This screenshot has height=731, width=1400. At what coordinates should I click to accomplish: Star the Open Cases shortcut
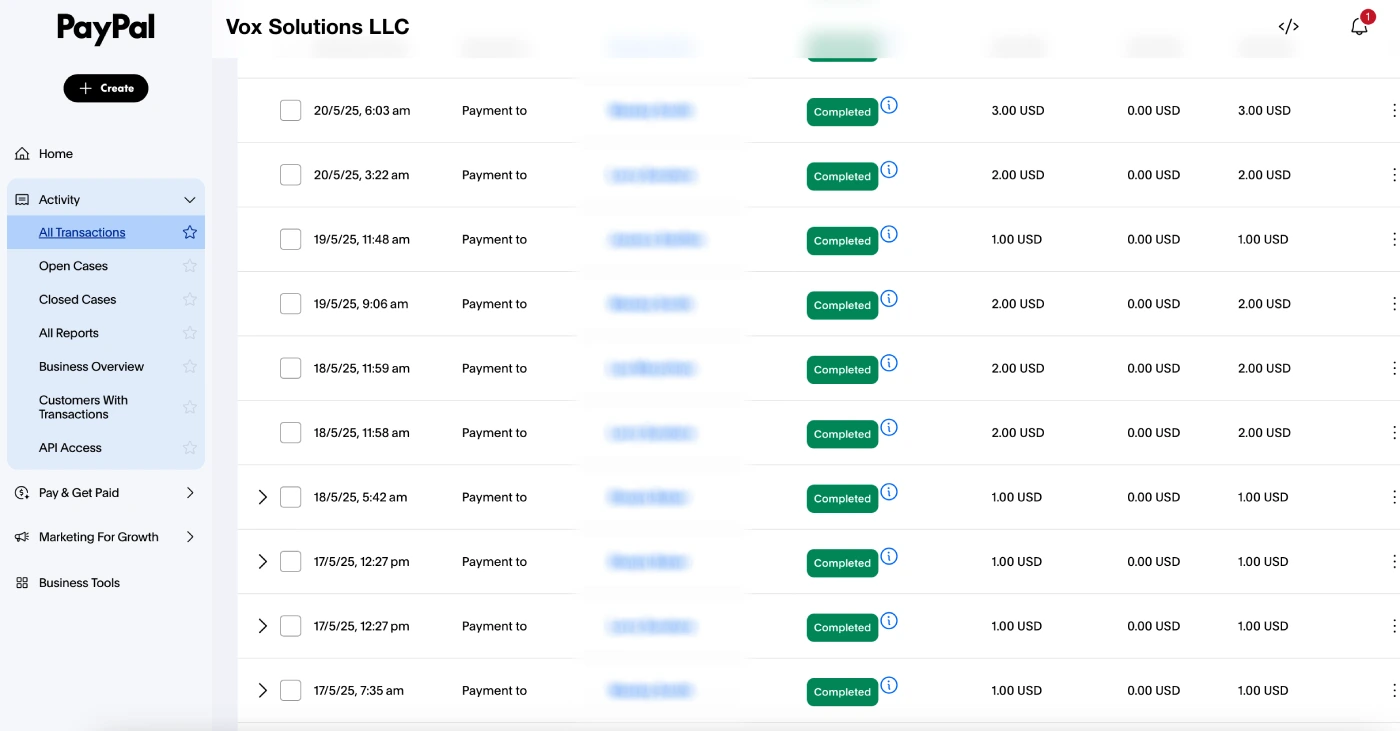coord(189,265)
